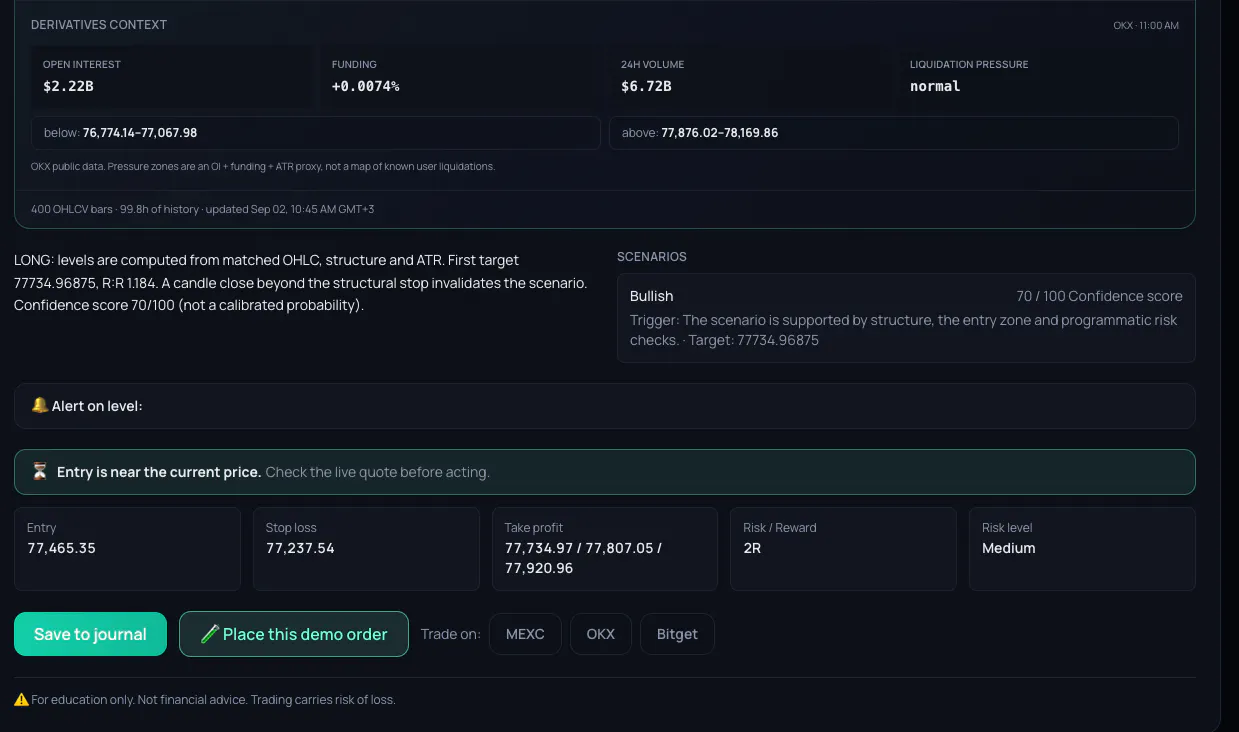This screenshot has width=1239, height=732.
Task: Click the 400 OHLCV bars history line
Action: click(x=203, y=209)
